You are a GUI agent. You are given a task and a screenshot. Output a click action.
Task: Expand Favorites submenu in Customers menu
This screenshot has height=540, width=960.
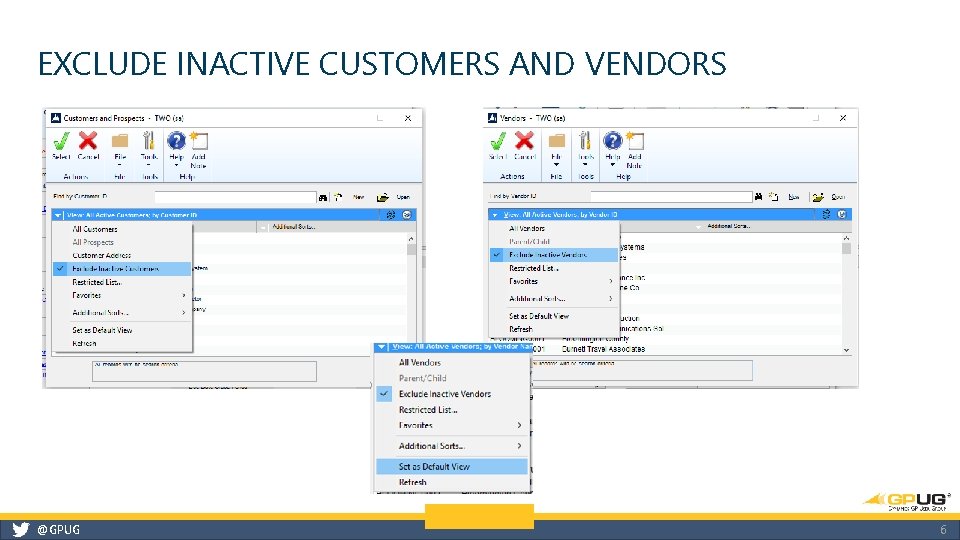[122, 296]
